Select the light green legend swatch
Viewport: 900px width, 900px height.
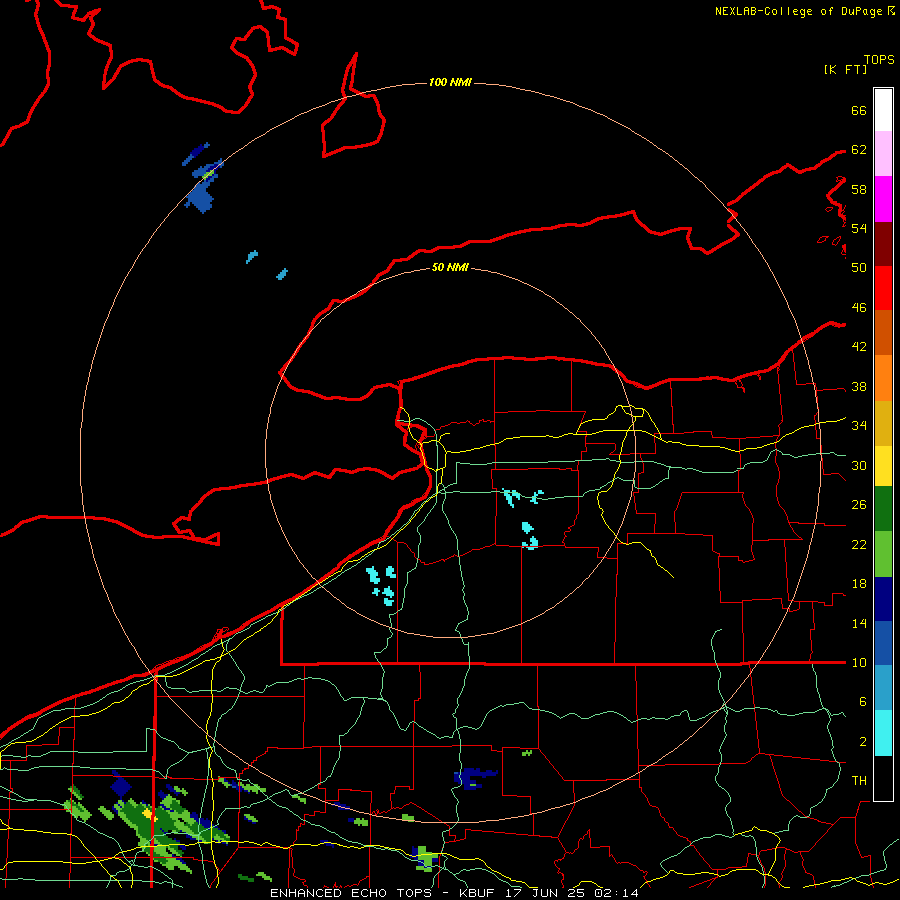(883, 554)
